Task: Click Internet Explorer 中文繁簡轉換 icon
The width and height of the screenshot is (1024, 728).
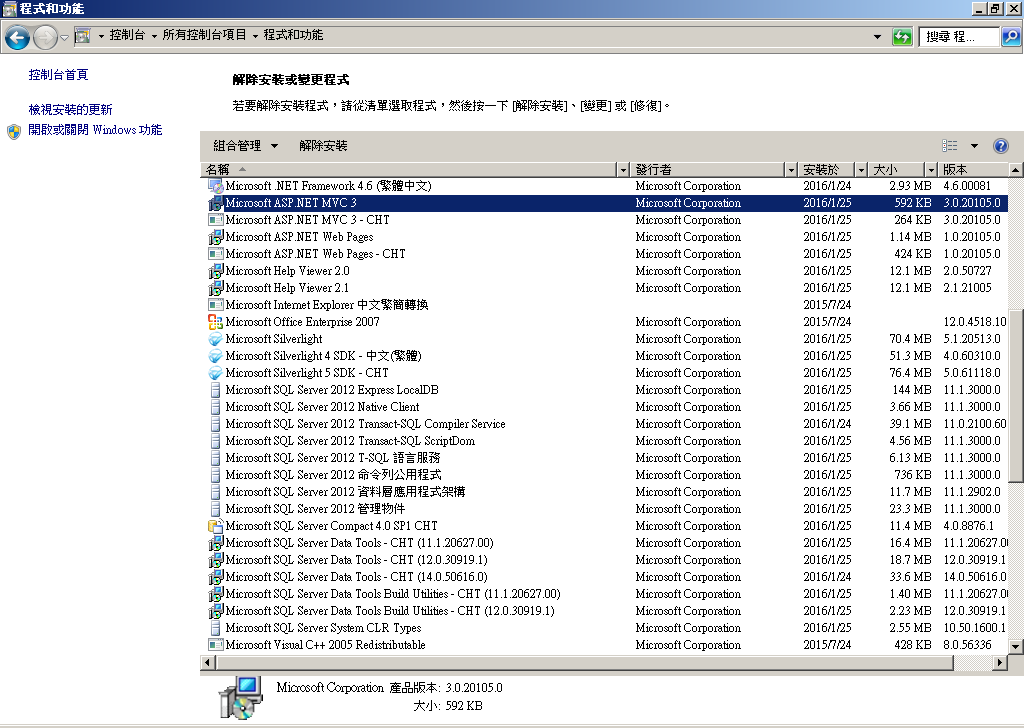Action: (x=215, y=305)
